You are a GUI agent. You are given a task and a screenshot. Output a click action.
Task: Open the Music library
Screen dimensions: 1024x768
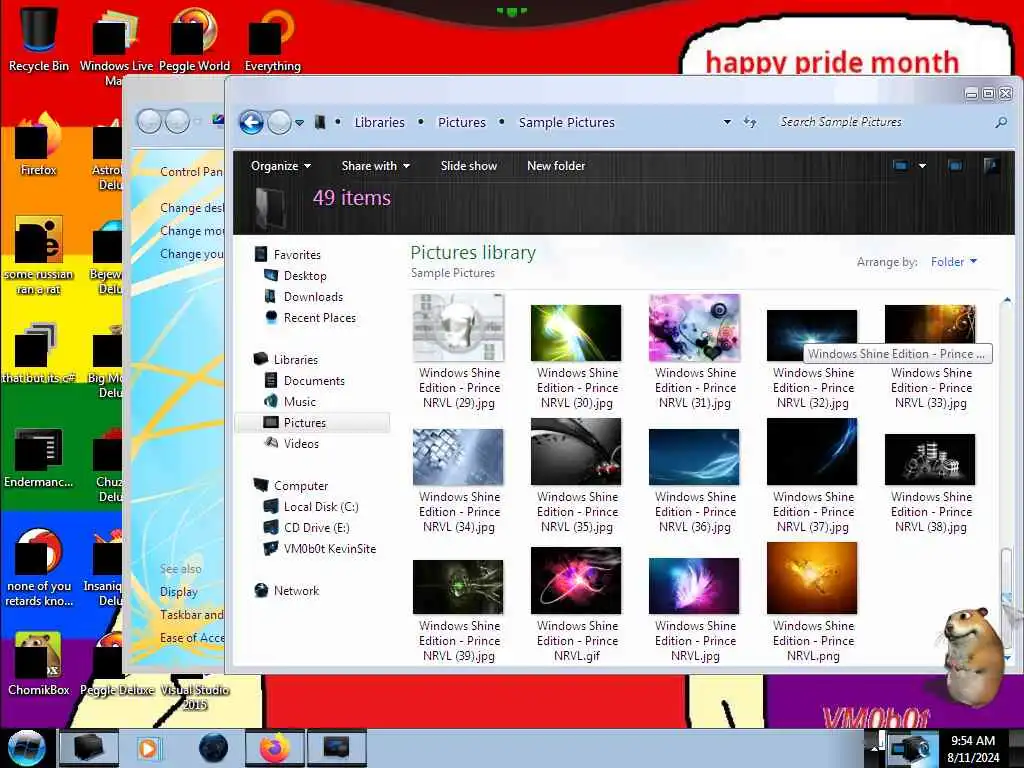289,402
